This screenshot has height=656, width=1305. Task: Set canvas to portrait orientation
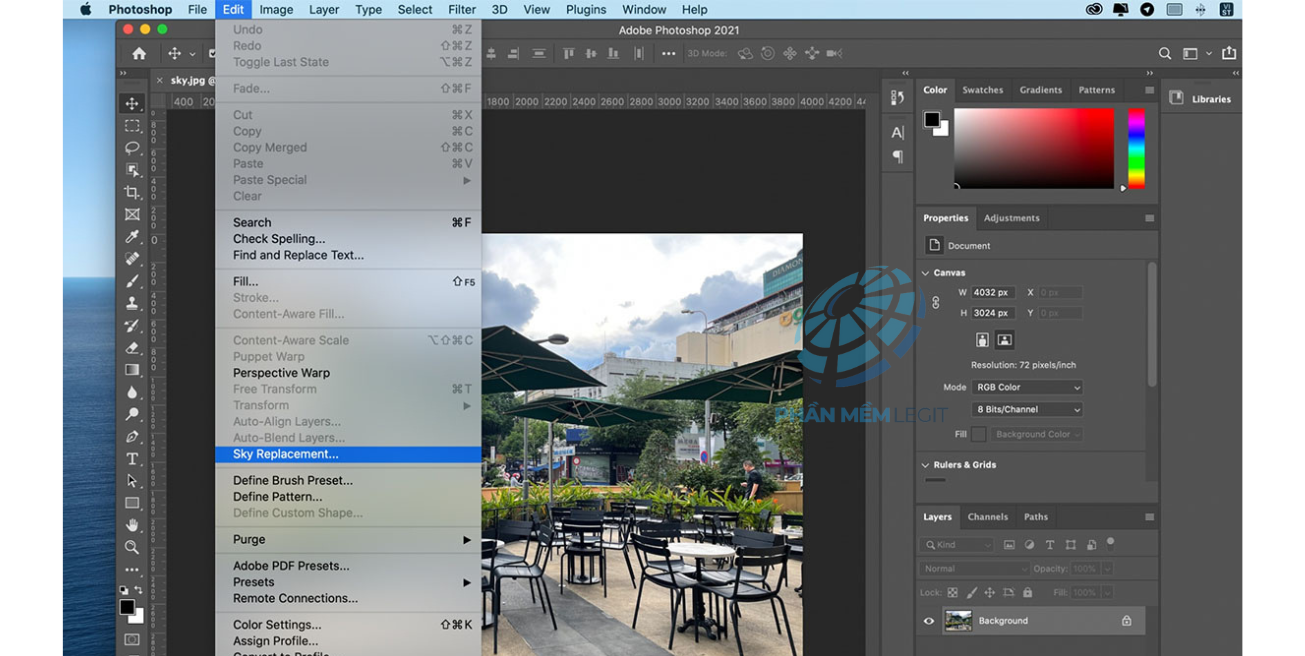coord(982,340)
